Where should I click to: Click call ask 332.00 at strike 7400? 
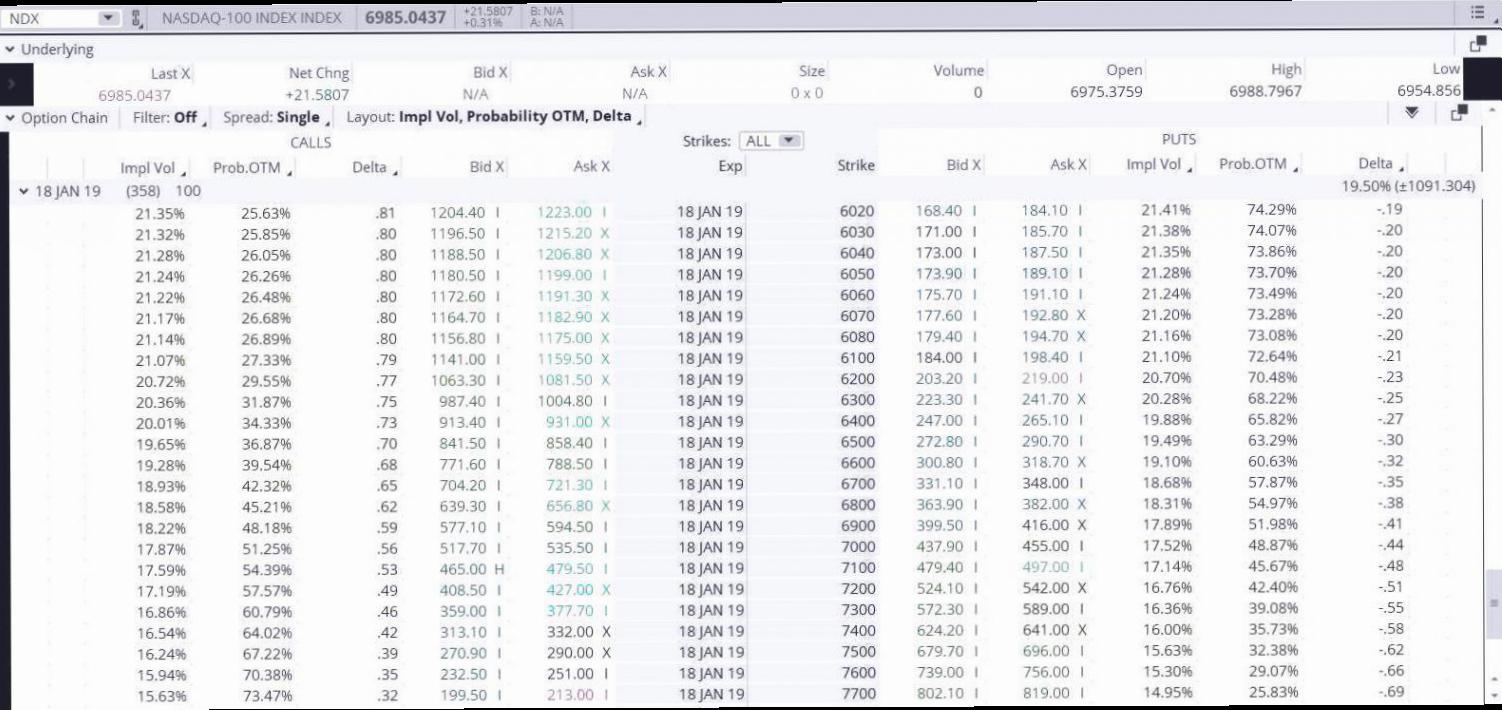click(x=569, y=632)
